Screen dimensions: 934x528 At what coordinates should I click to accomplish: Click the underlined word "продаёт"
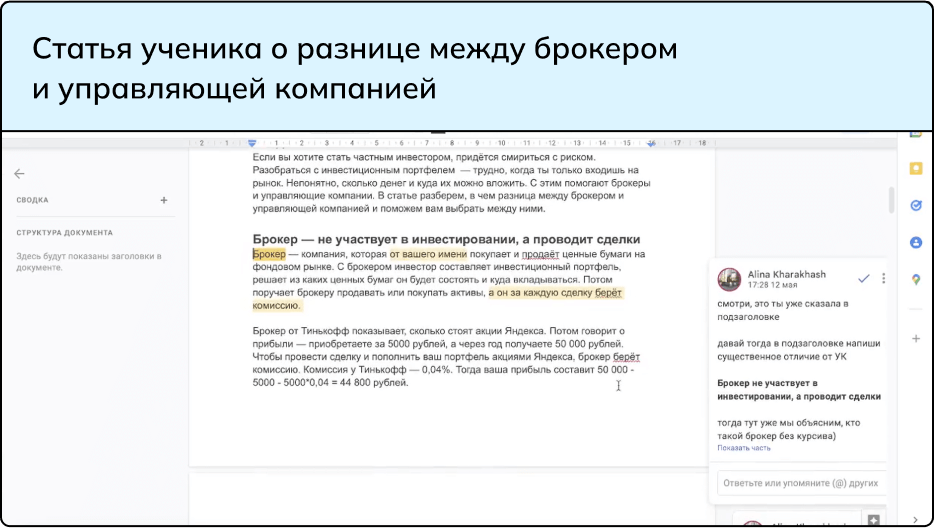tap(541, 254)
